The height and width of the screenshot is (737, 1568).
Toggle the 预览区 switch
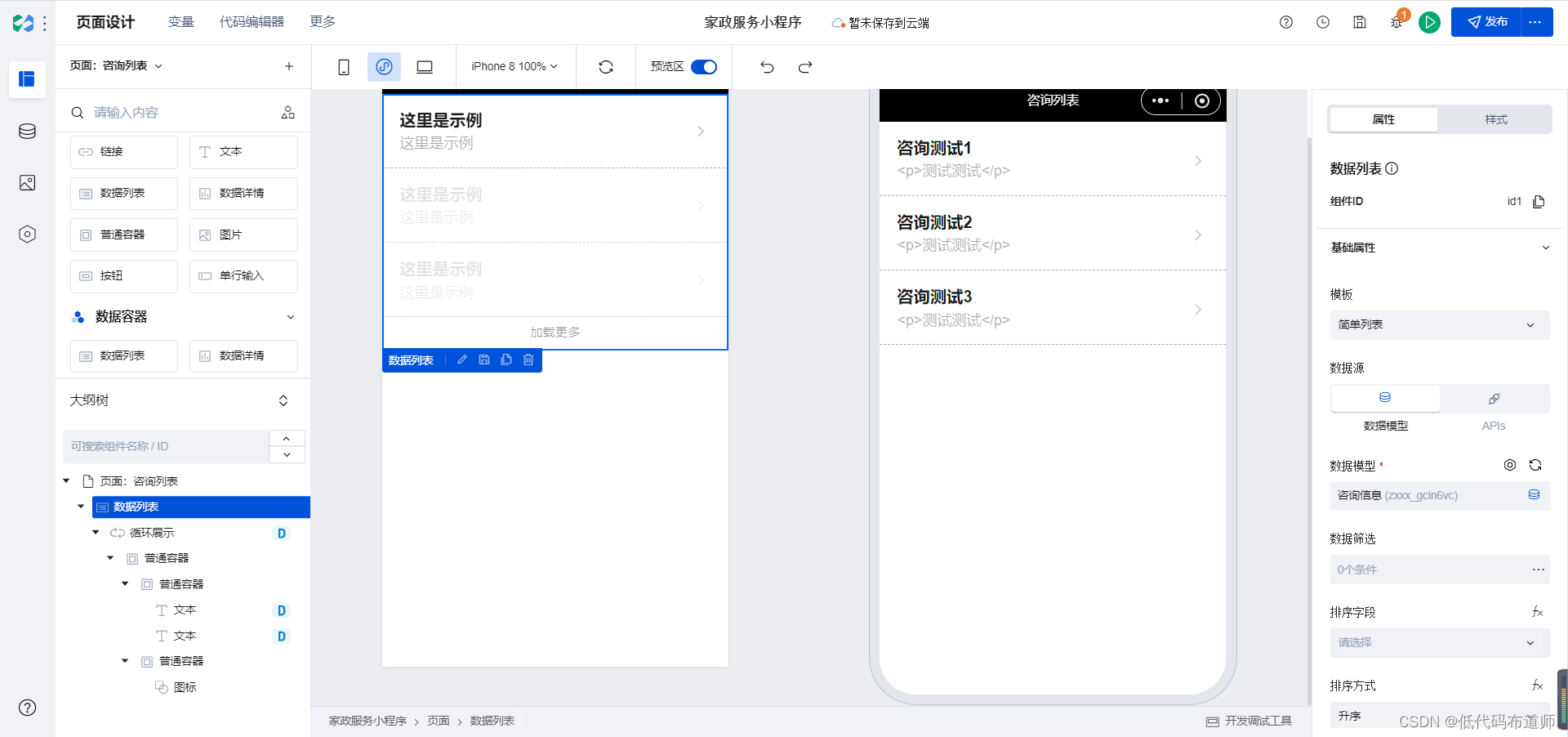point(704,67)
